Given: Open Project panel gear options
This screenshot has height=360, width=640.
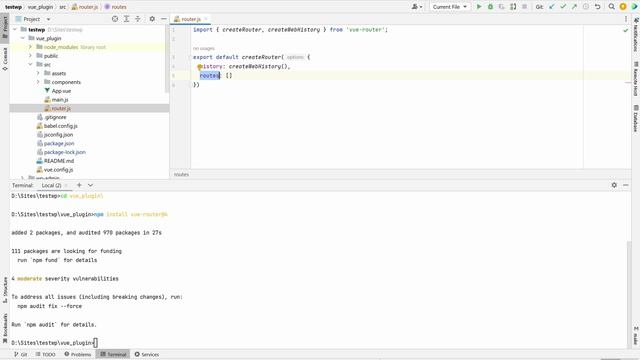Looking at the screenshot, I should coord(152,19).
